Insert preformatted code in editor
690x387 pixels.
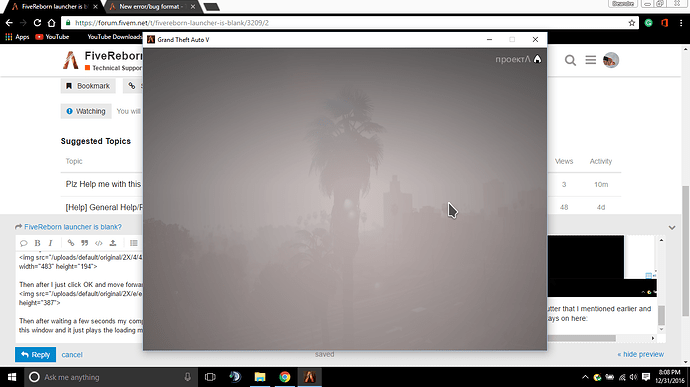click(x=99, y=243)
